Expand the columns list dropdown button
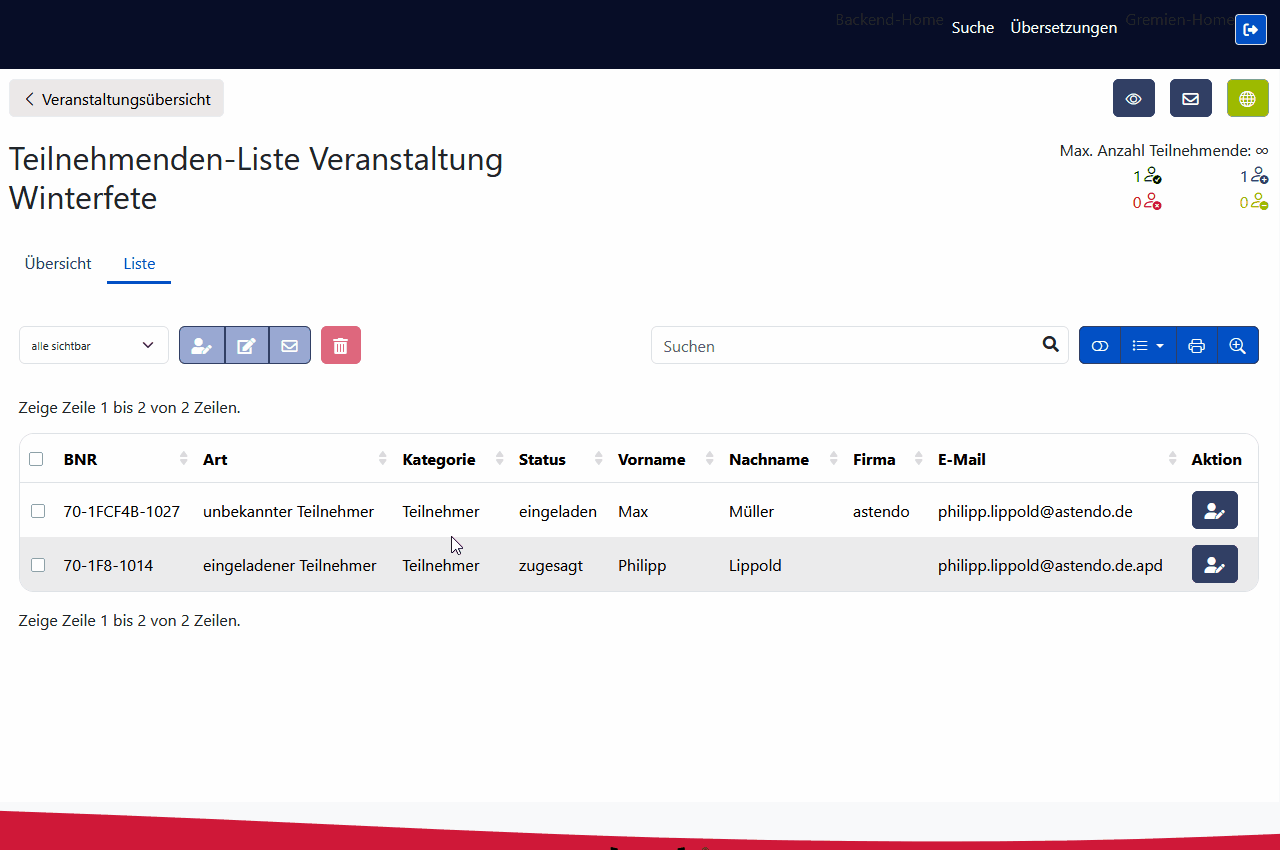 click(1148, 345)
